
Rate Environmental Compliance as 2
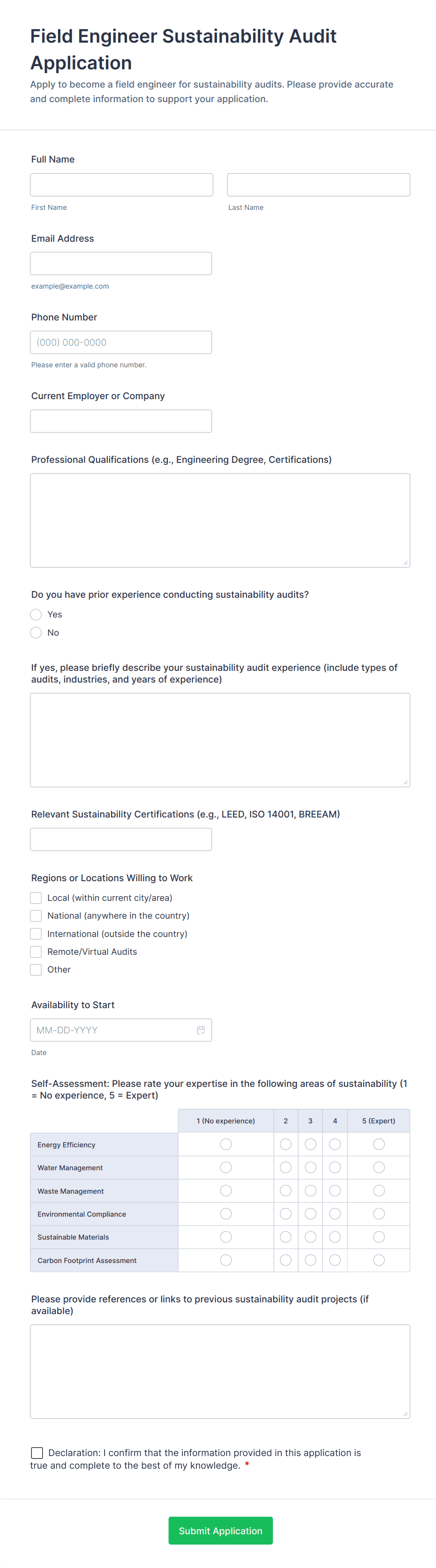(285, 1213)
